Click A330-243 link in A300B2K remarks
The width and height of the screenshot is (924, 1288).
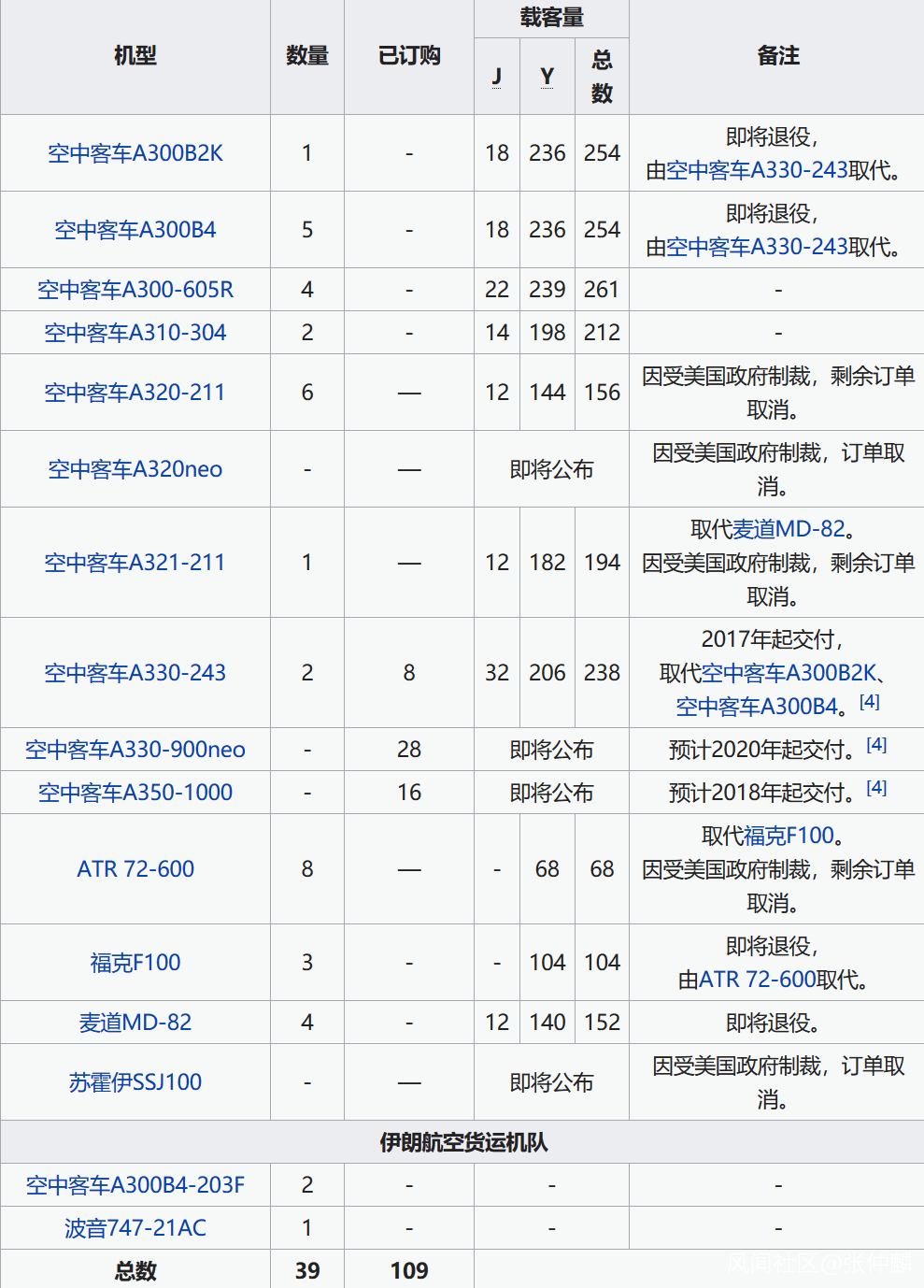coord(758,170)
